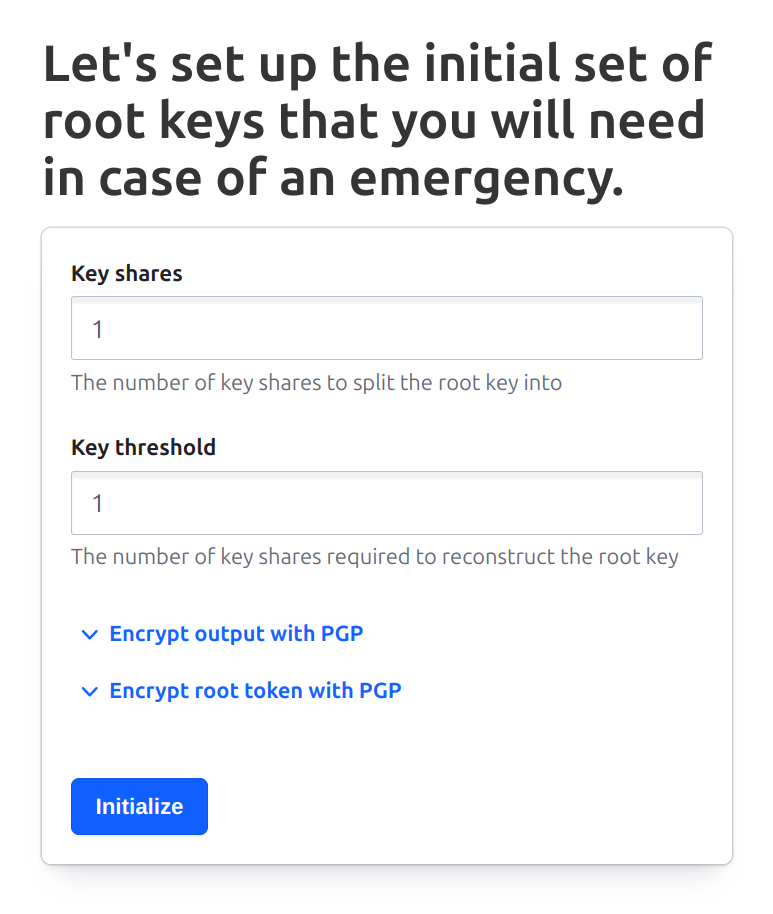Viewport: 773px width, 914px height.
Task: Click the value 1 in Key shares field
Action: click(97, 329)
